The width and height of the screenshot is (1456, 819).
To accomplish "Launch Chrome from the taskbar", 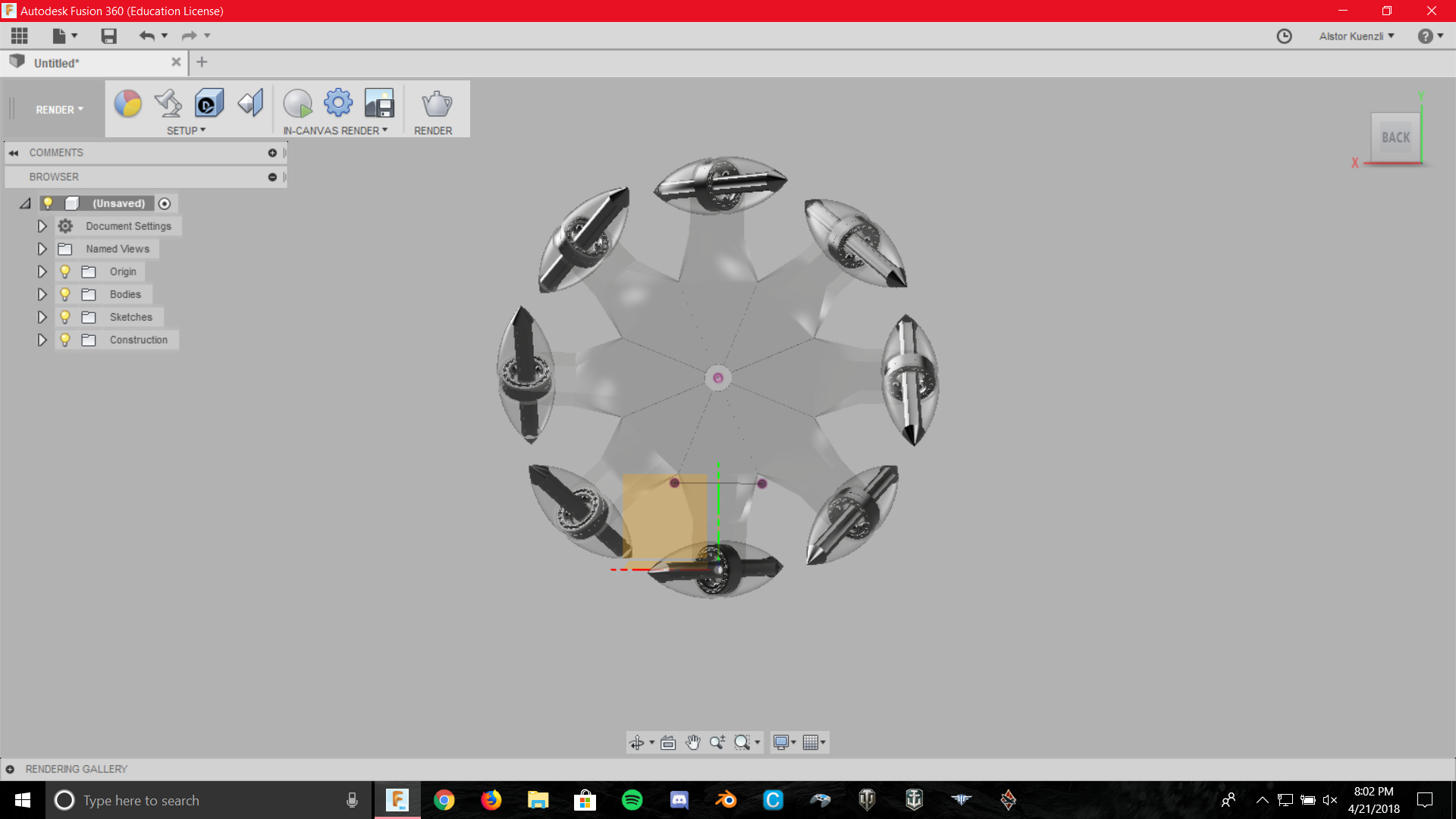I will (444, 800).
